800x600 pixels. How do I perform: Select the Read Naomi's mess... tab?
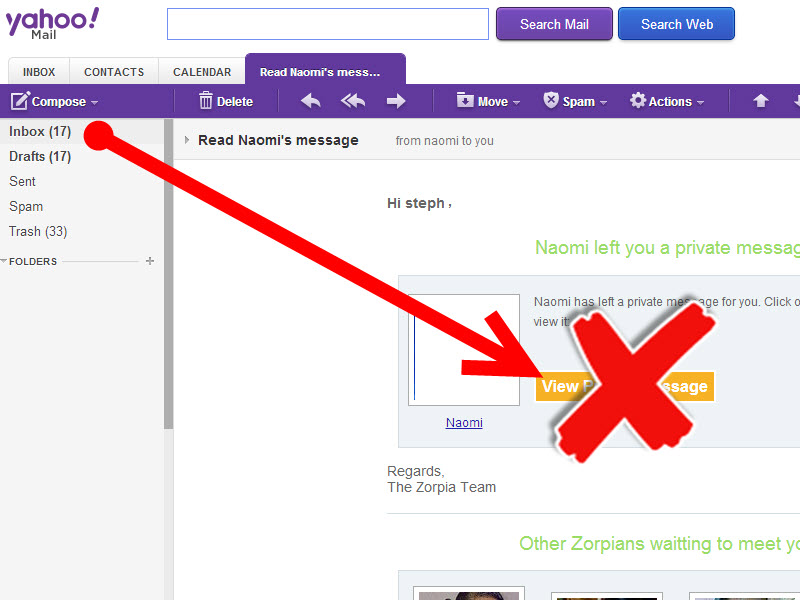(326, 71)
